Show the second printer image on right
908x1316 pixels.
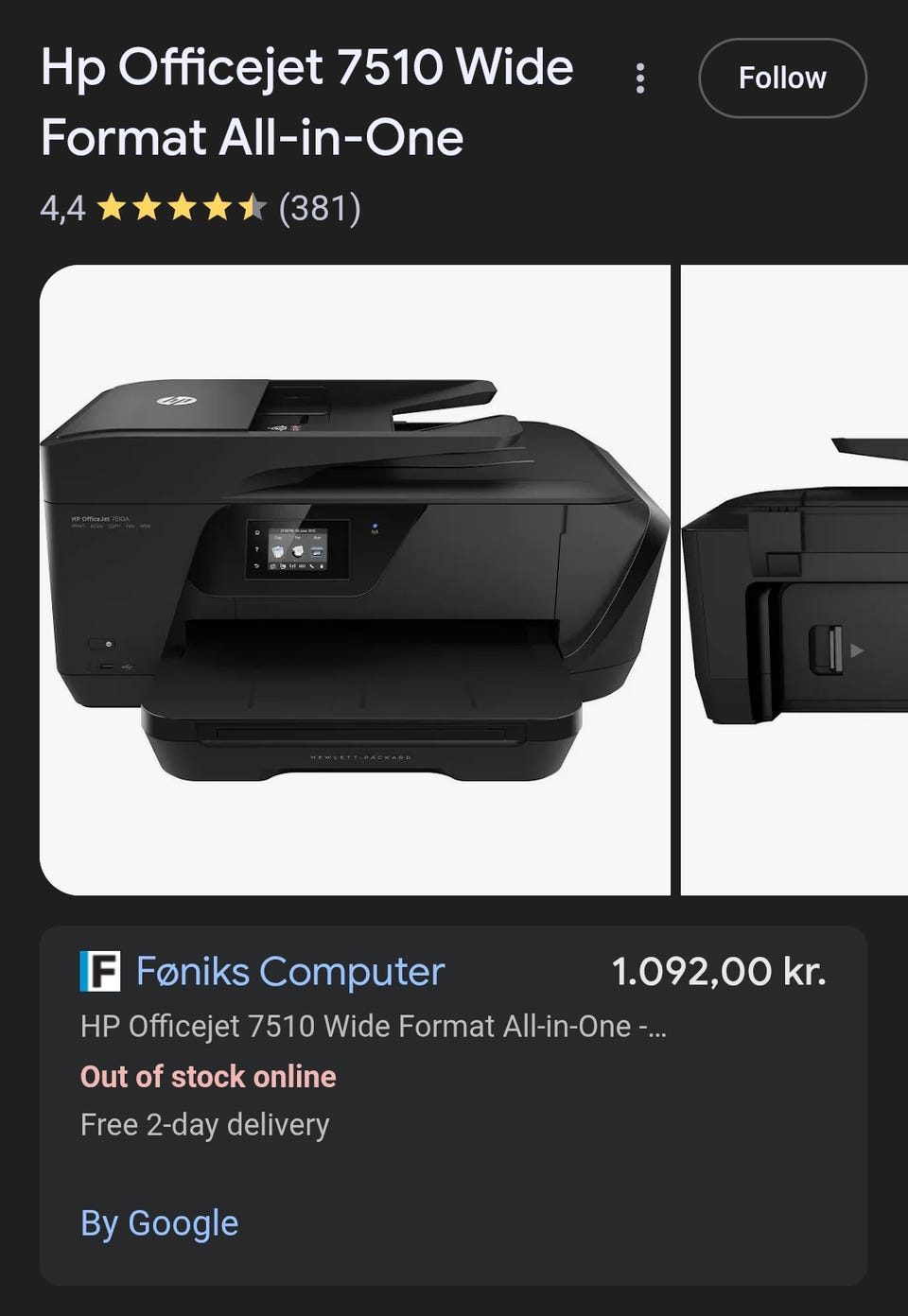[794, 580]
